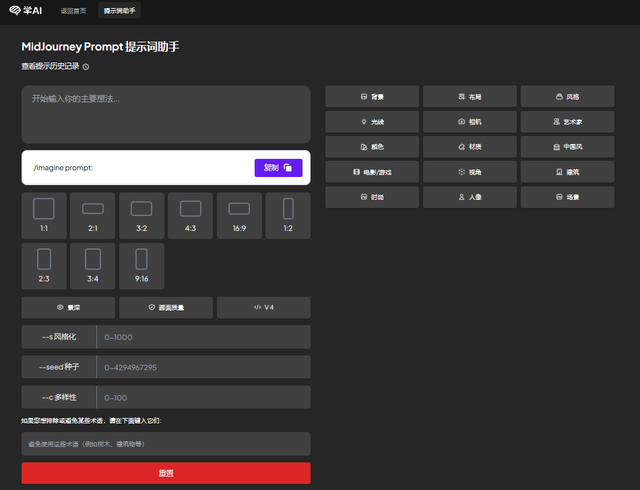640x490 pixels.
Task: Open the 材质 material category
Action: pyautogui.click(x=469, y=147)
